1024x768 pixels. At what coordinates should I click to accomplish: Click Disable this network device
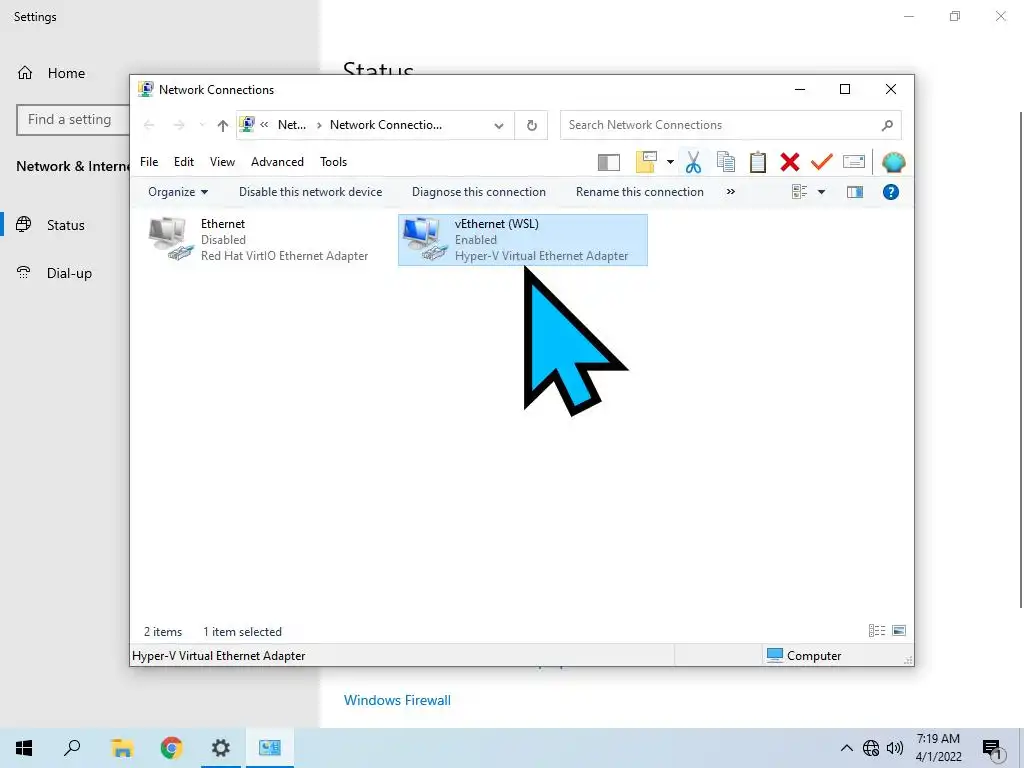[x=310, y=192]
